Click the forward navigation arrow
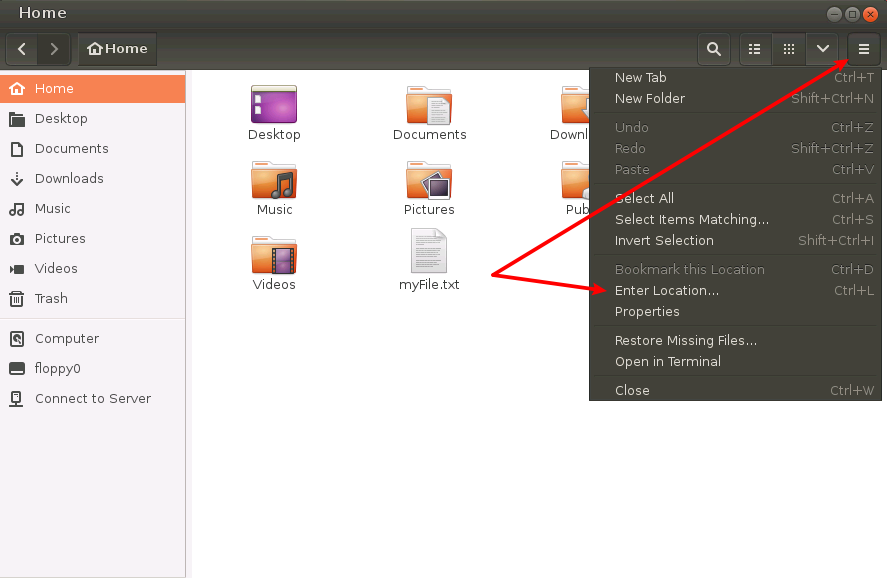The height and width of the screenshot is (578, 887). click(54, 48)
